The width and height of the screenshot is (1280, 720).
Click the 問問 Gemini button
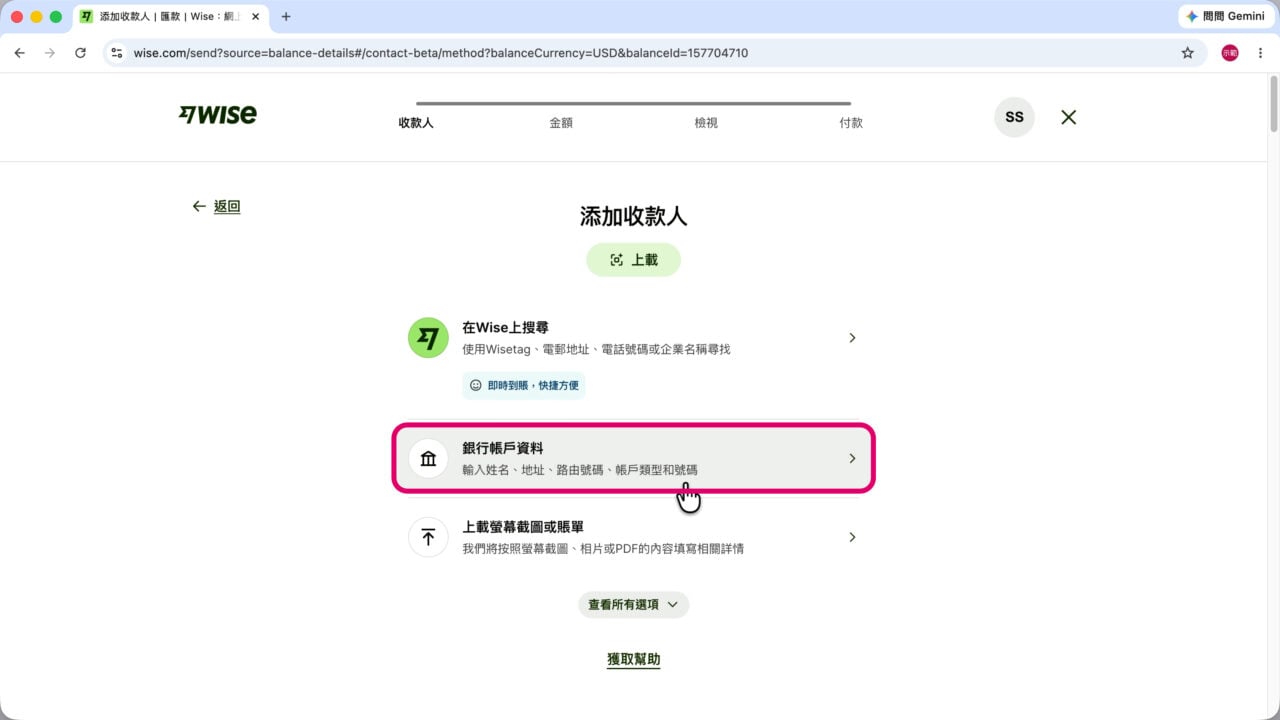(1225, 16)
